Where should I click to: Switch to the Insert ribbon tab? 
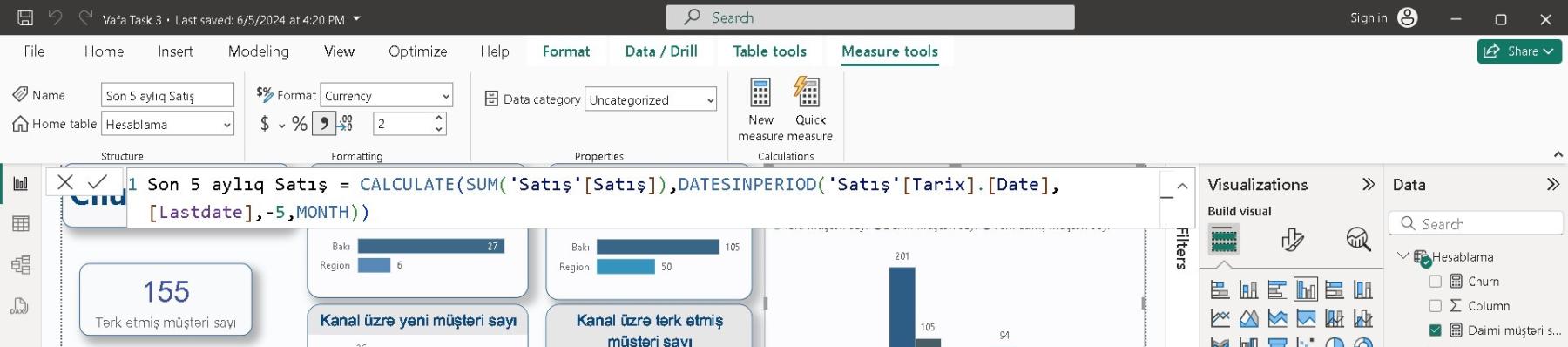pyautogui.click(x=175, y=51)
